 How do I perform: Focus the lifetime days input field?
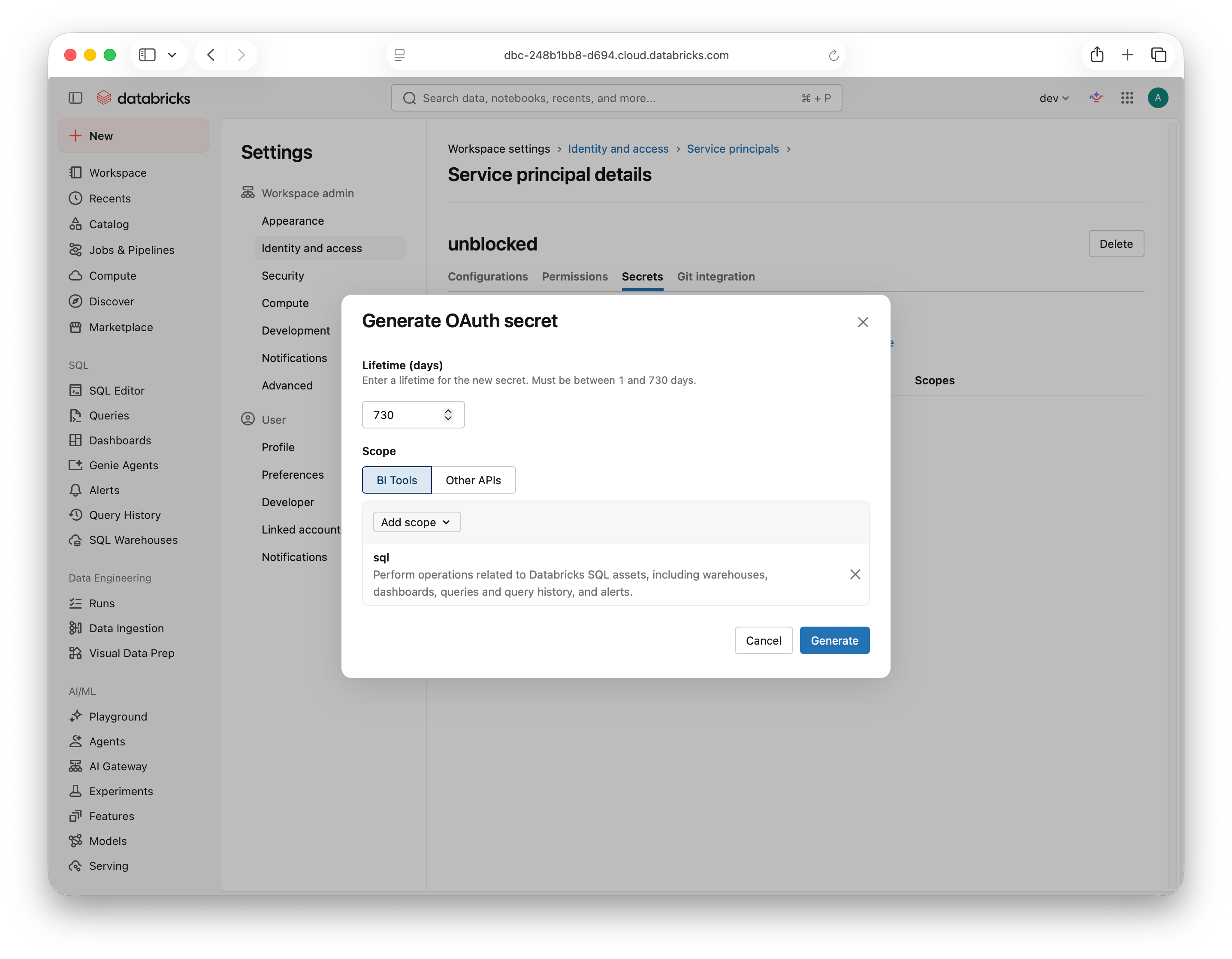(x=413, y=415)
